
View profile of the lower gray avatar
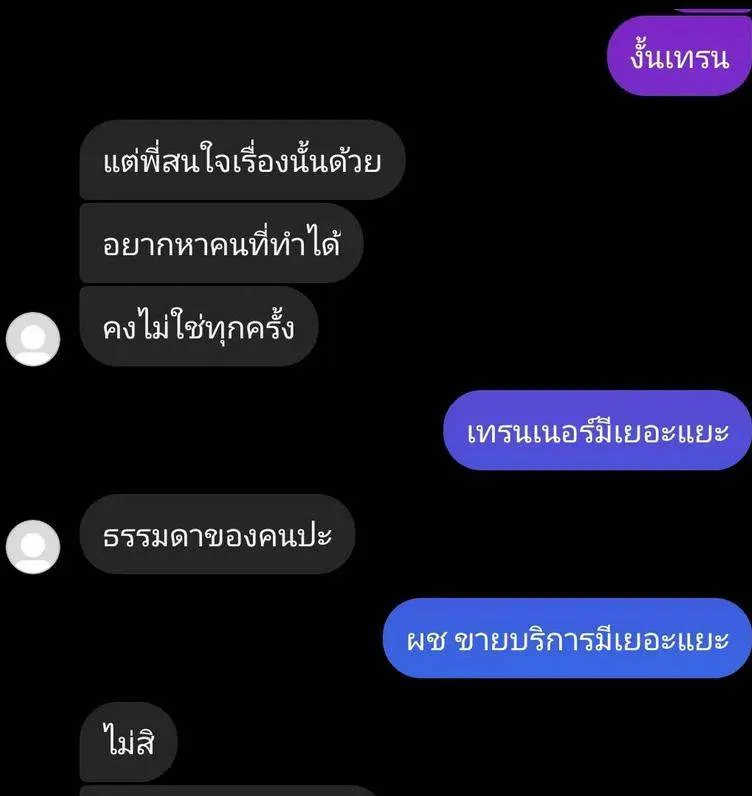(x=33, y=547)
